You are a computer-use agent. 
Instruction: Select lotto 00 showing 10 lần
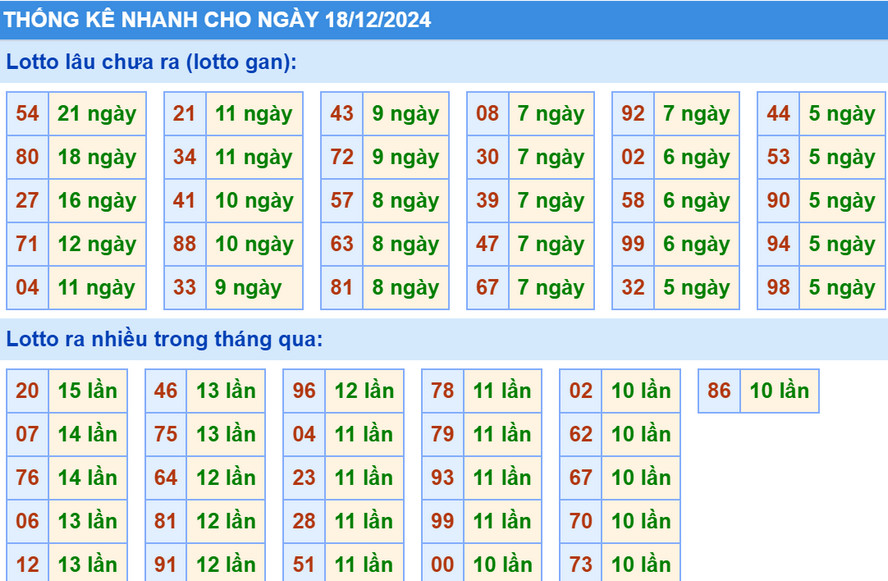click(x=482, y=563)
